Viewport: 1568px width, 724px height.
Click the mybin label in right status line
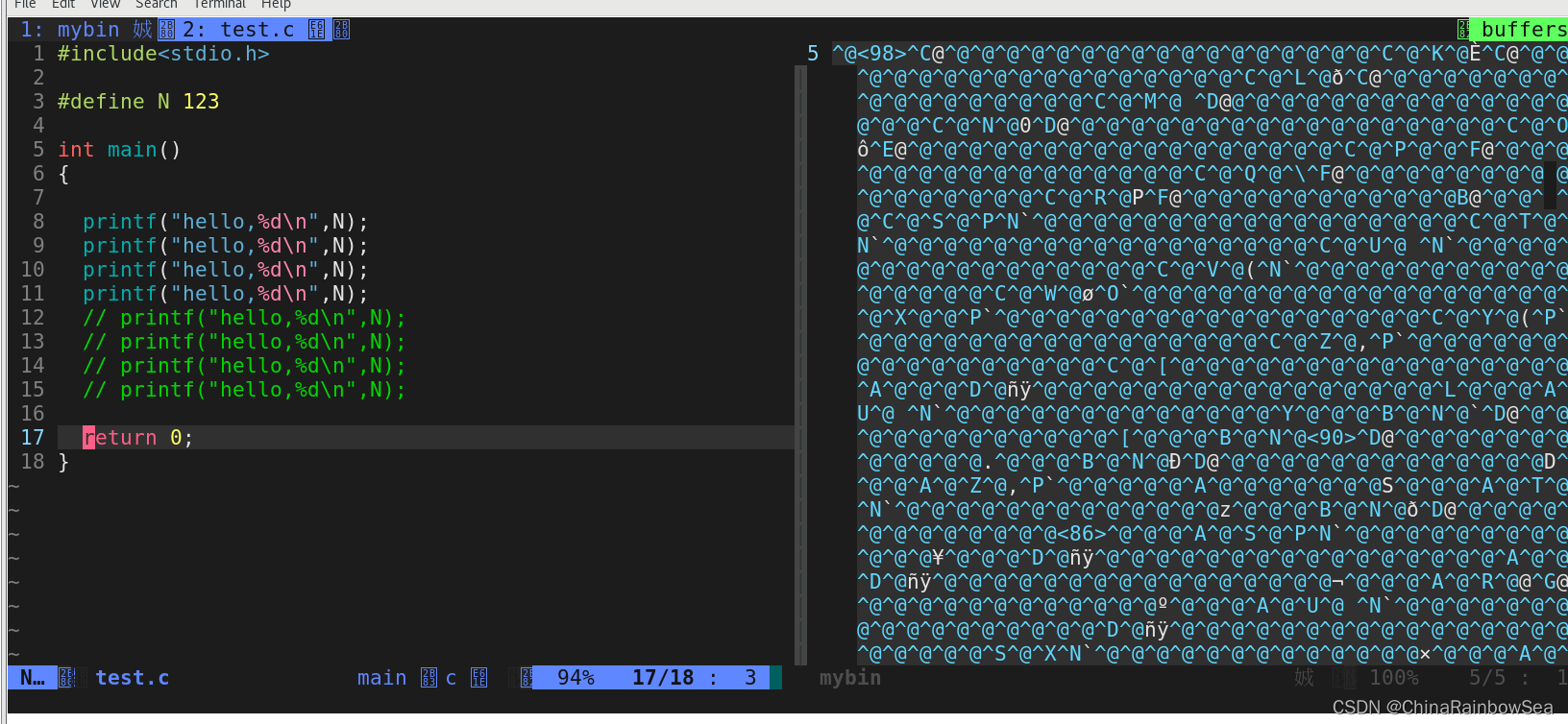click(850, 678)
